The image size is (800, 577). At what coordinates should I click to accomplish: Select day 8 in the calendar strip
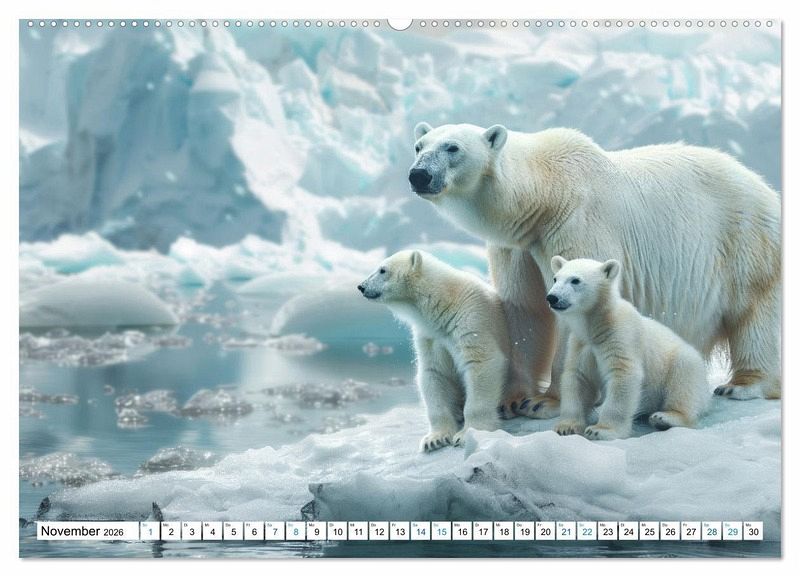295,531
